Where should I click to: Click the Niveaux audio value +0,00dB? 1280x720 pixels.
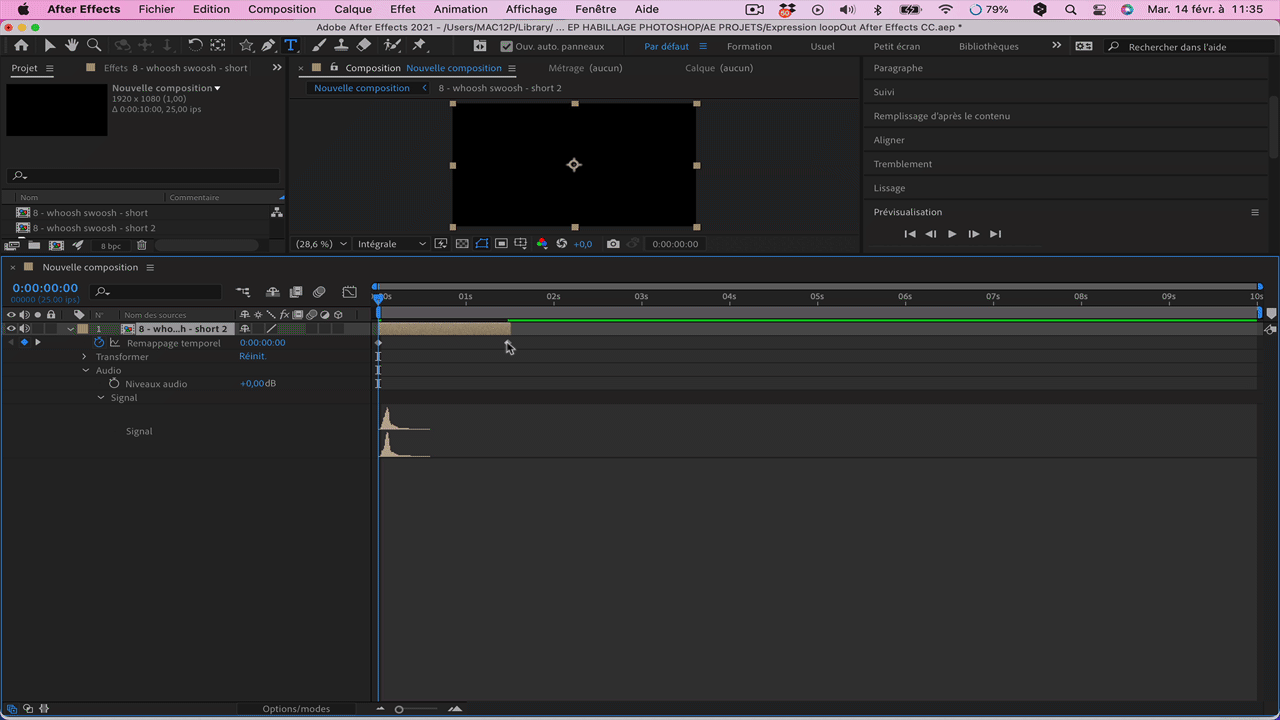[257, 383]
